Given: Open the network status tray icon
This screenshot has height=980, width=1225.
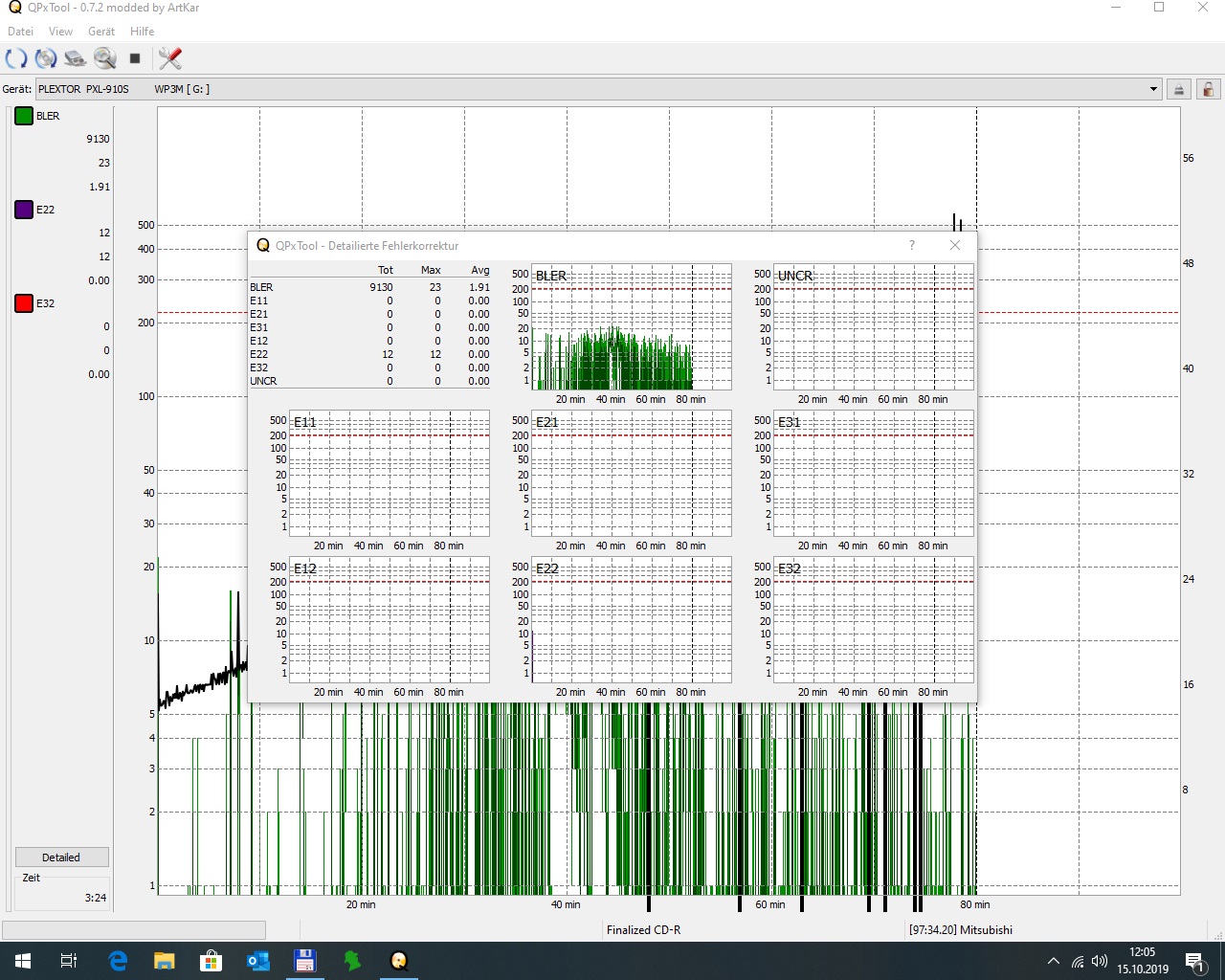Looking at the screenshot, I should tap(1078, 961).
